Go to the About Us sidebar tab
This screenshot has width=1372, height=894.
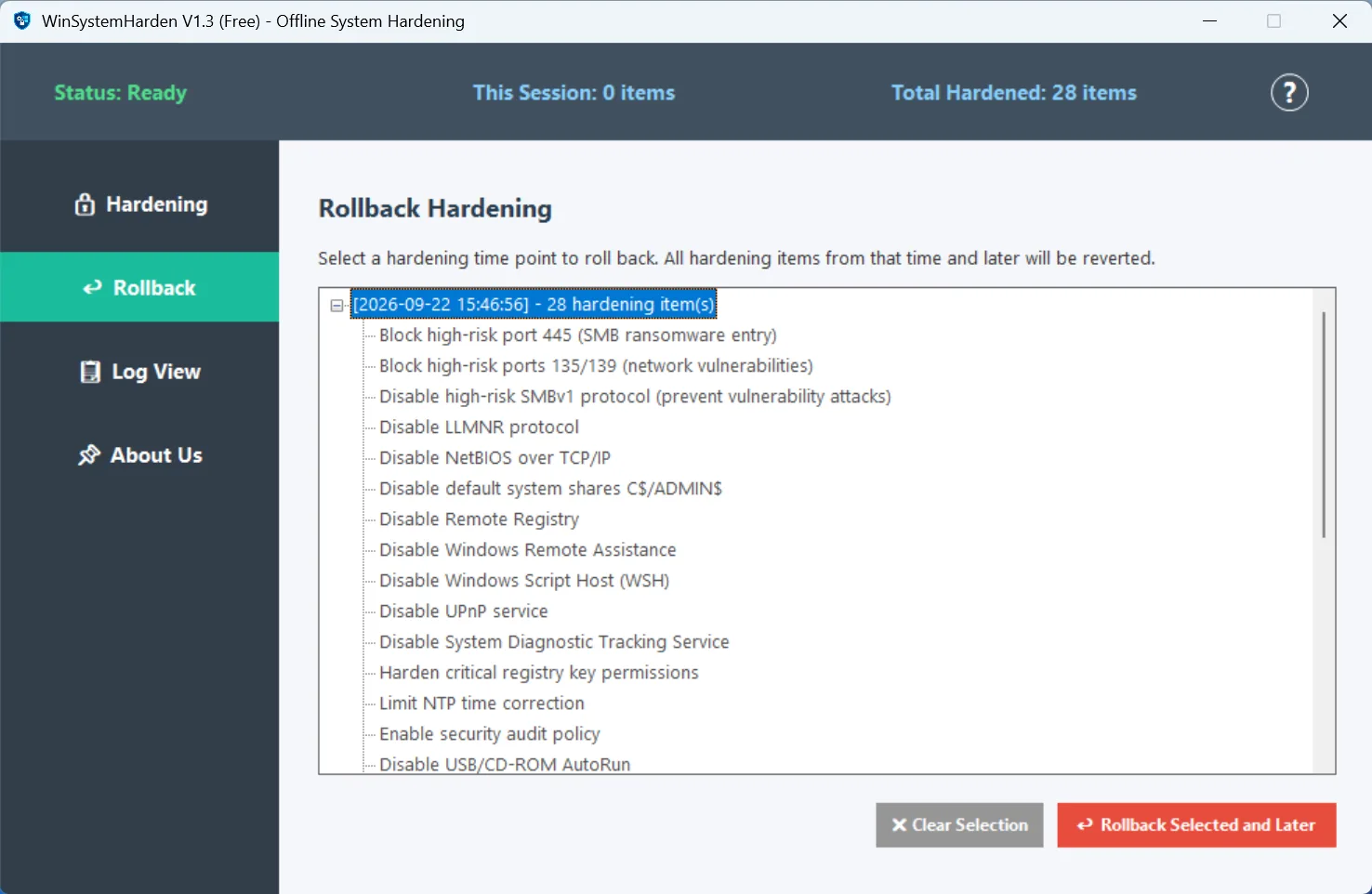coord(139,455)
